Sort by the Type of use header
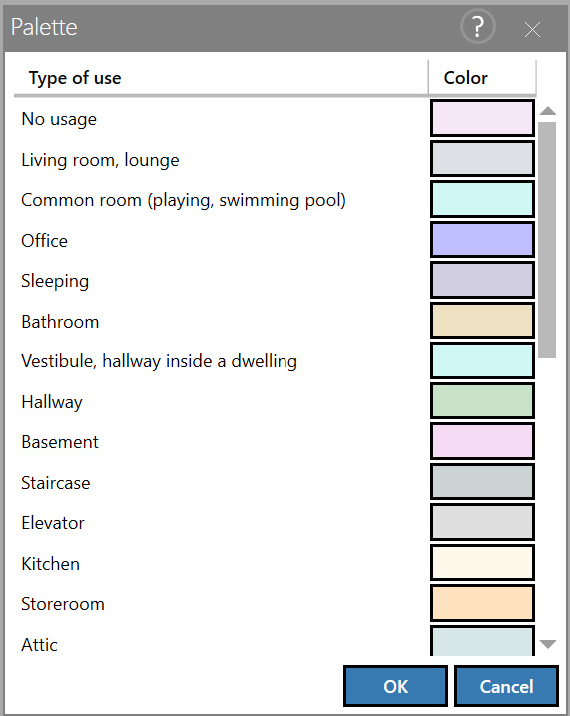570x716 pixels. [x=75, y=78]
